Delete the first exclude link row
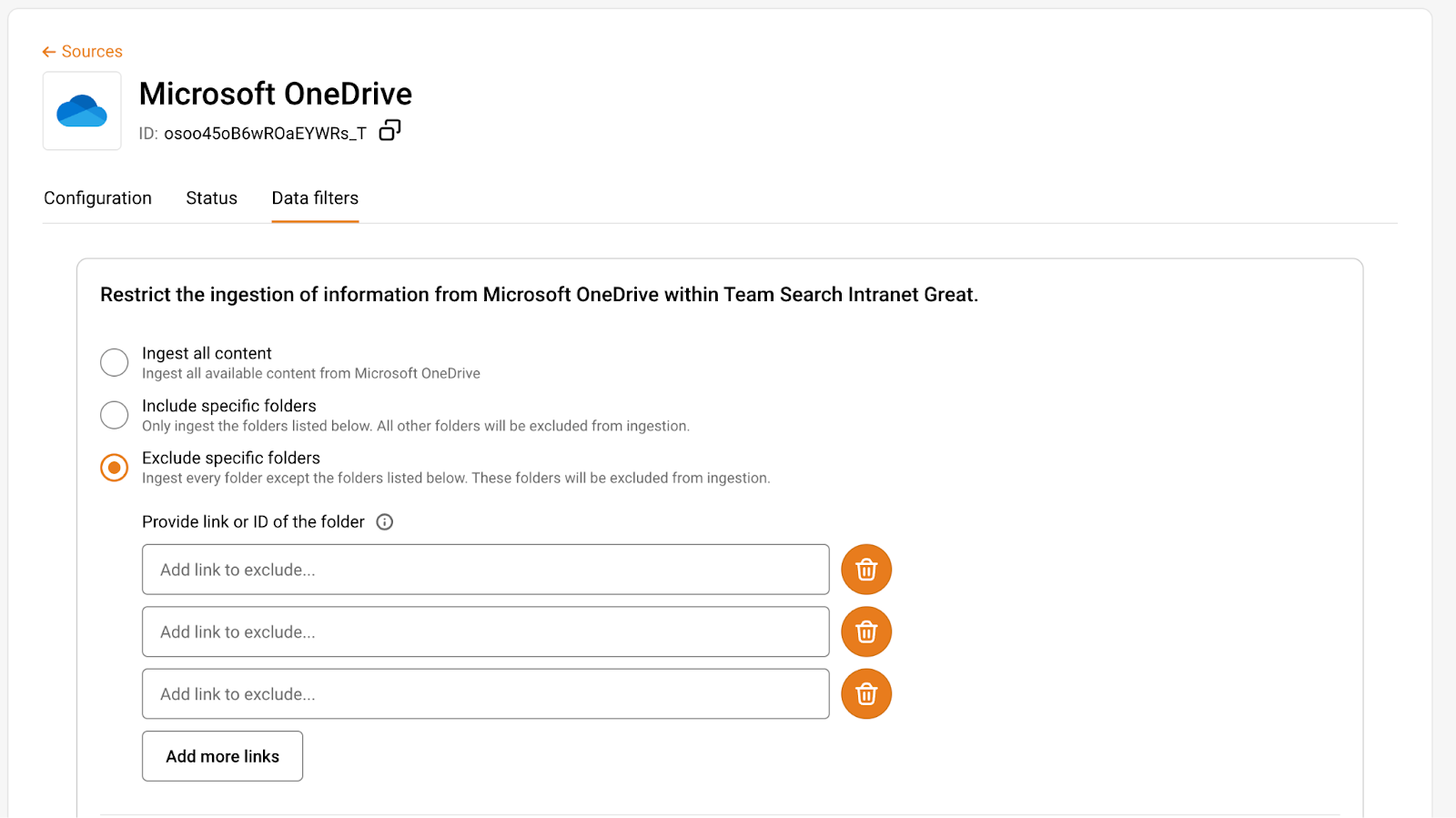The height and width of the screenshot is (818, 1456). 865,570
